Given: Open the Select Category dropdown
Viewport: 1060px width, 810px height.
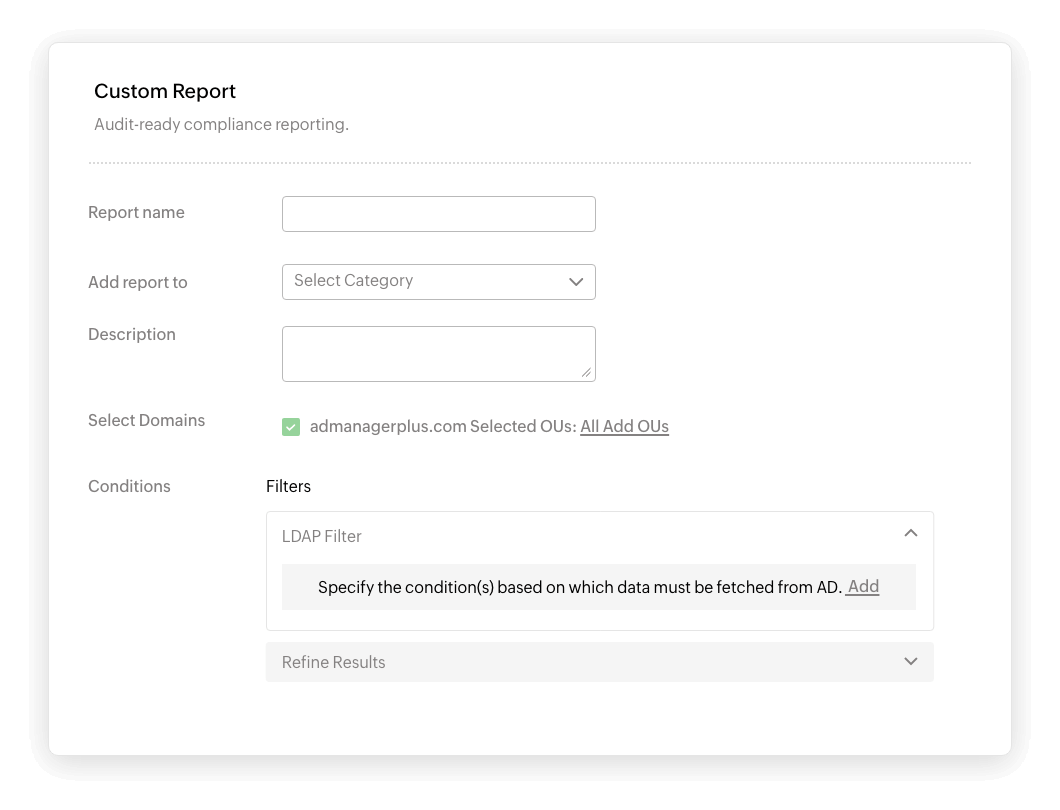Looking at the screenshot, I should pyautogui.click(x=438, y=282).
